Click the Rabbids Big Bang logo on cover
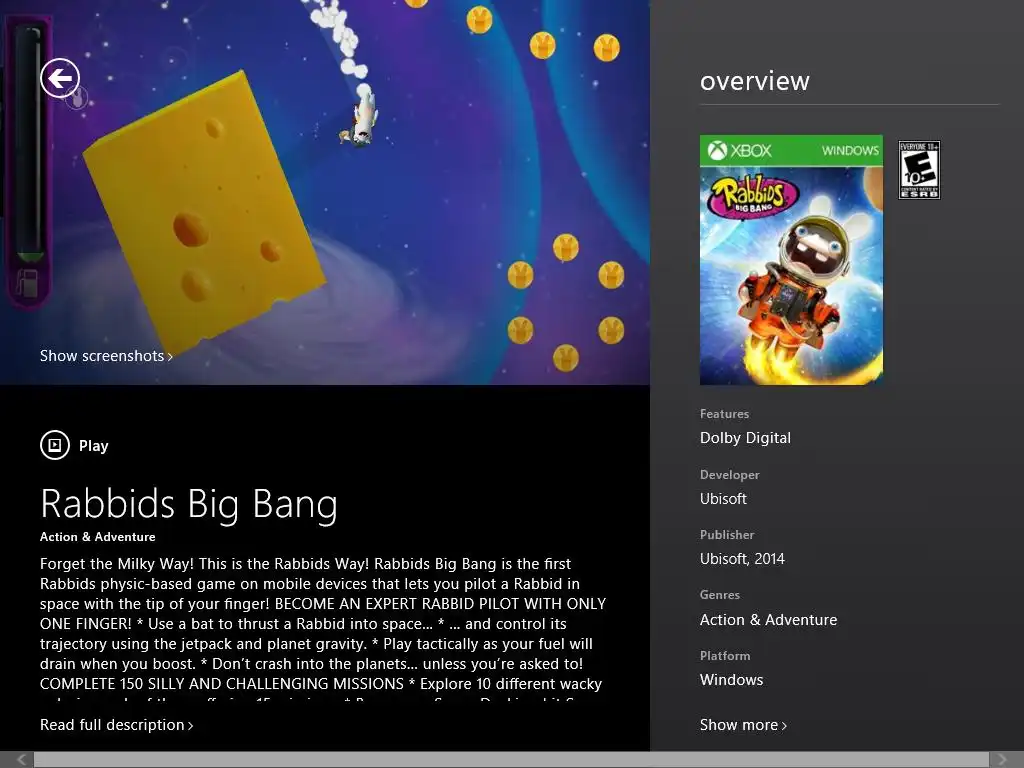 pyautogui.click(x=755, y=195)
